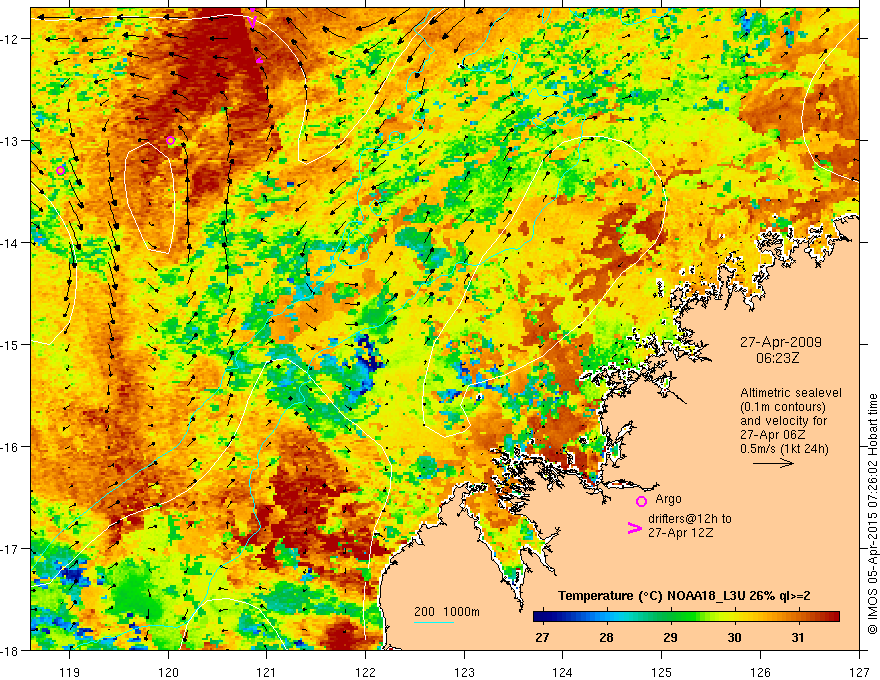Click the '0.5m/s (1kt 24h)' velocity scale label
This screenshot has width=880, height=680.
pos(784,449)
